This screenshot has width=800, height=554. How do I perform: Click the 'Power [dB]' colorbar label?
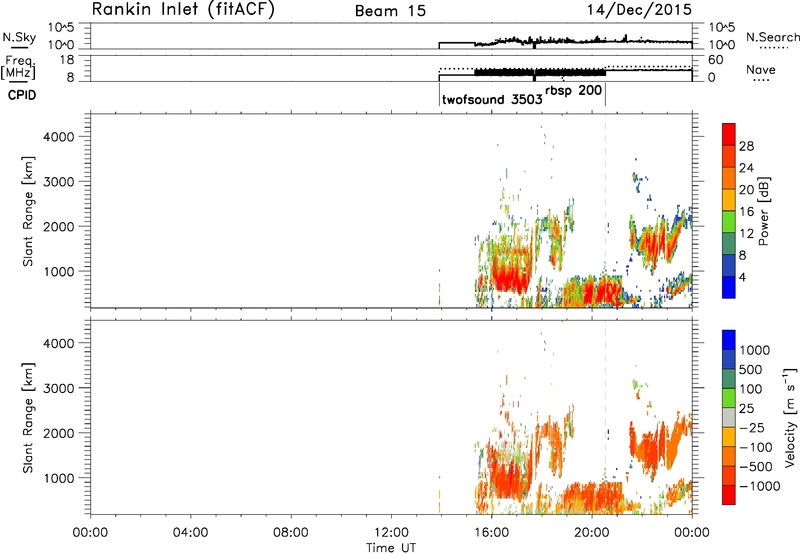(x=763, y=211)
